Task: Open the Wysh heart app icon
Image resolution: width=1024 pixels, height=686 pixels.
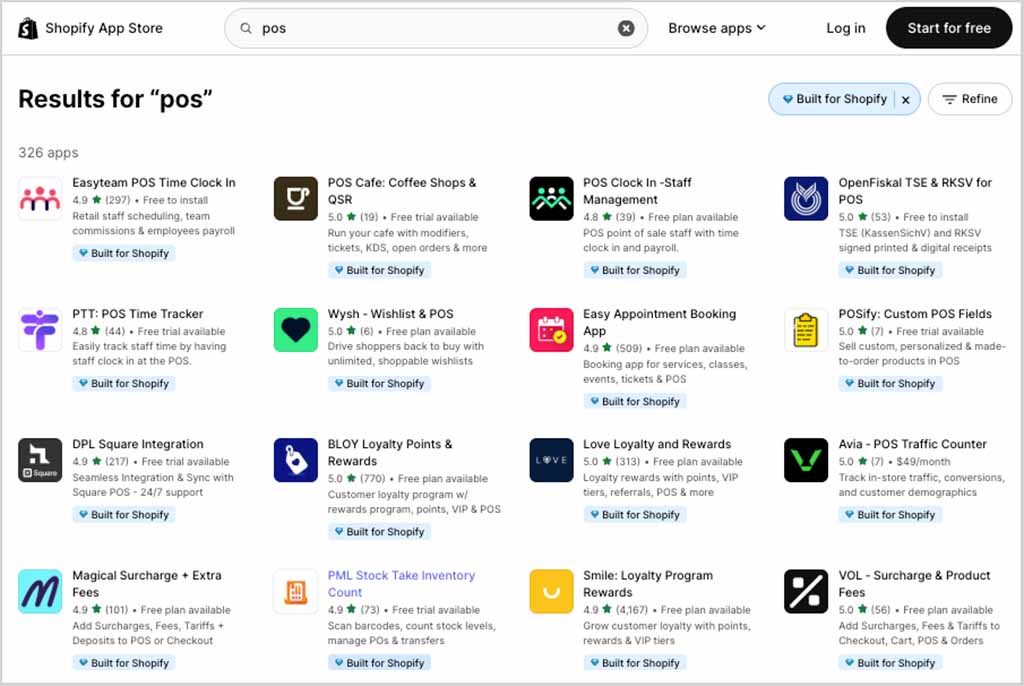Action: coord(296,330)
